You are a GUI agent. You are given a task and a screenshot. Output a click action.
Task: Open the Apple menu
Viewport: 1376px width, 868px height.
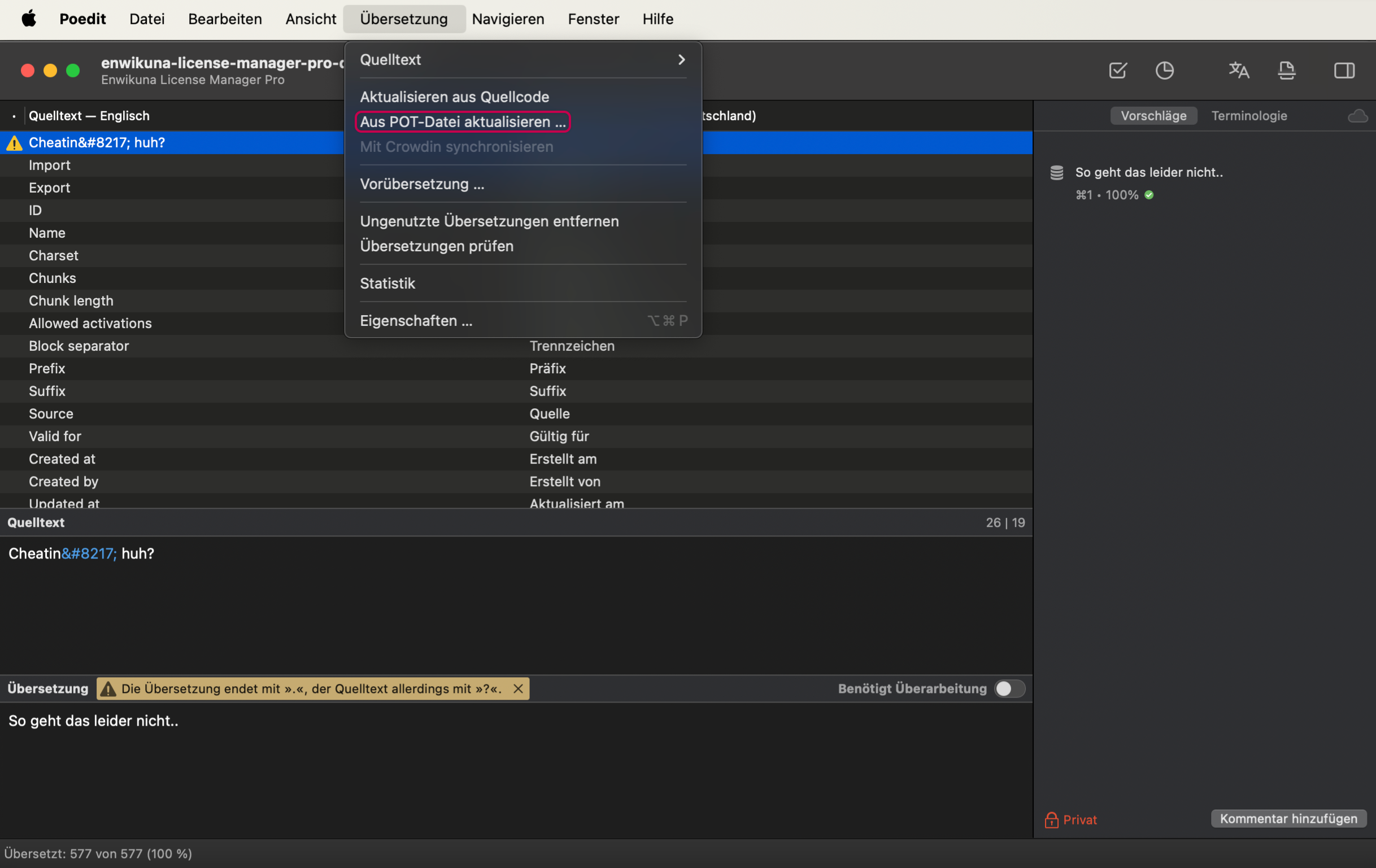point(29,19)
